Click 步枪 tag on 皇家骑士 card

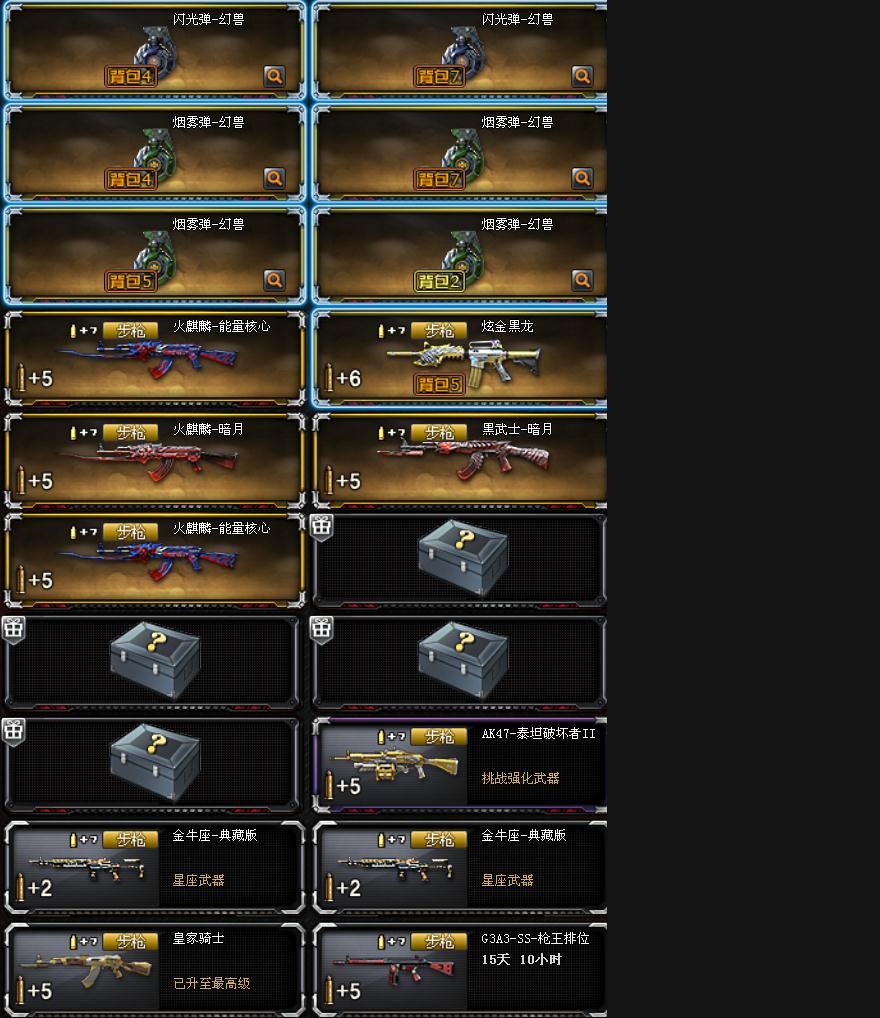[x=131, y=942]
